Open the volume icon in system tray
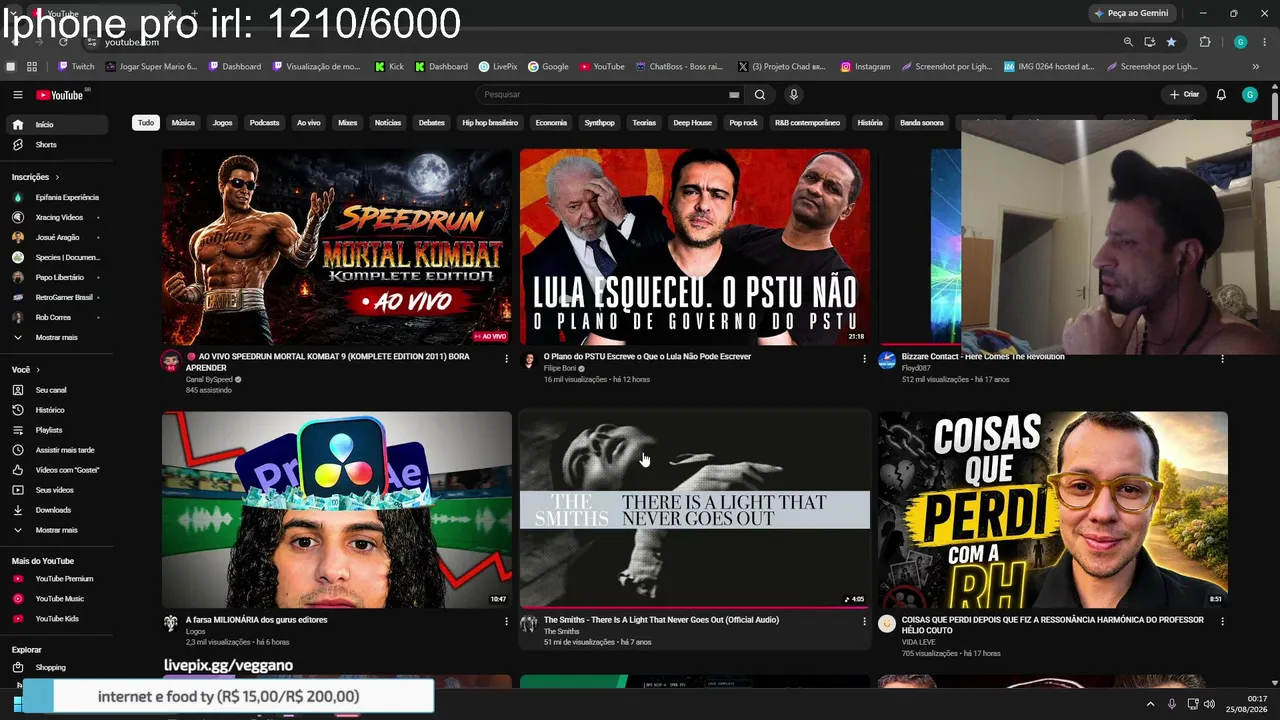1280x720 pixels. click(x=1209, y=704)
